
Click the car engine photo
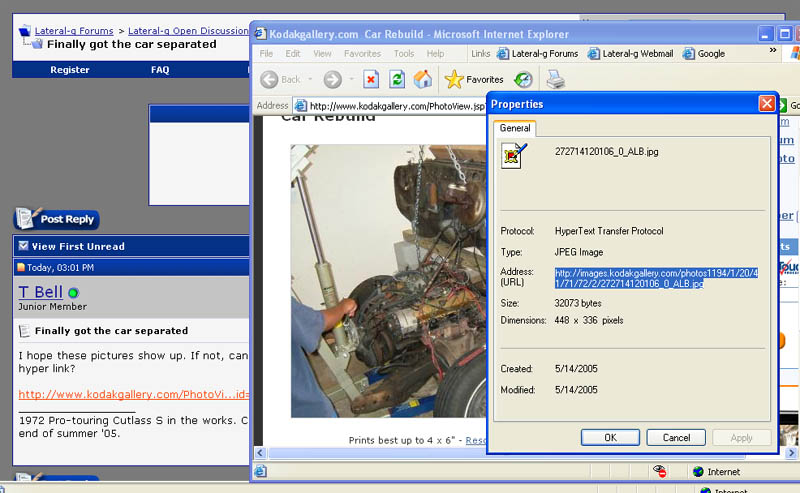(388, 281)
